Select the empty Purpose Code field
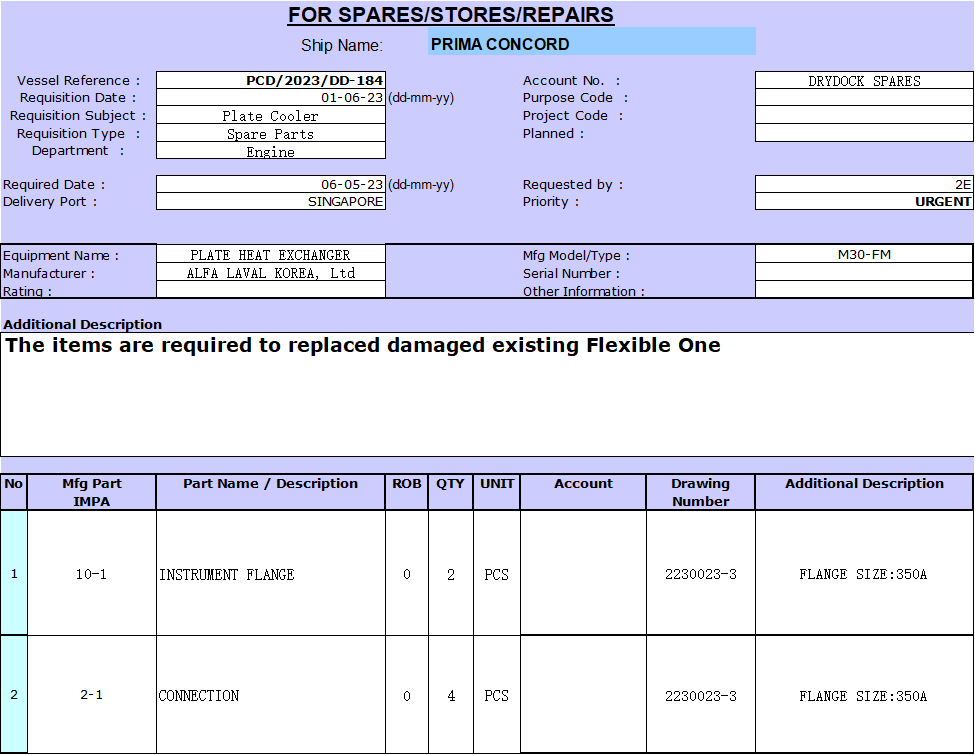Image resolution: width=975 pixels, height=755 pixels. [864, 98]
